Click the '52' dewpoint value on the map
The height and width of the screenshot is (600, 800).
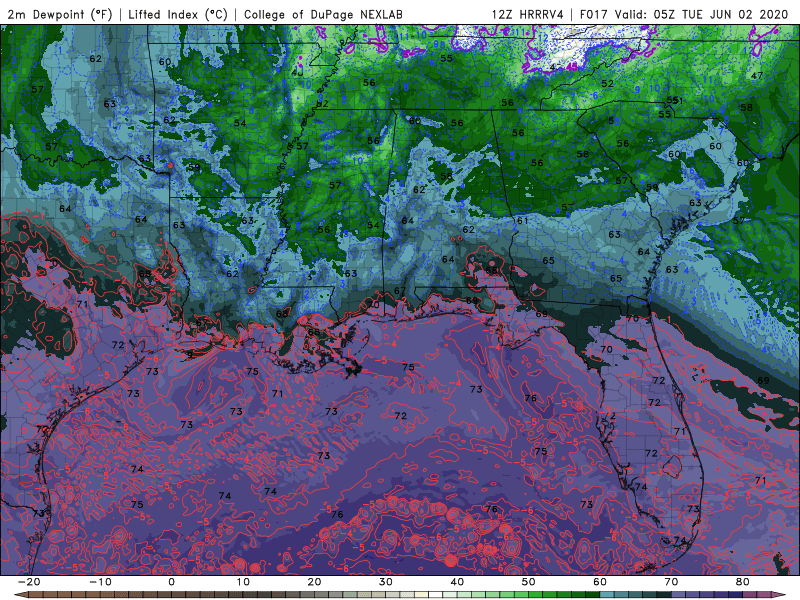607,84
